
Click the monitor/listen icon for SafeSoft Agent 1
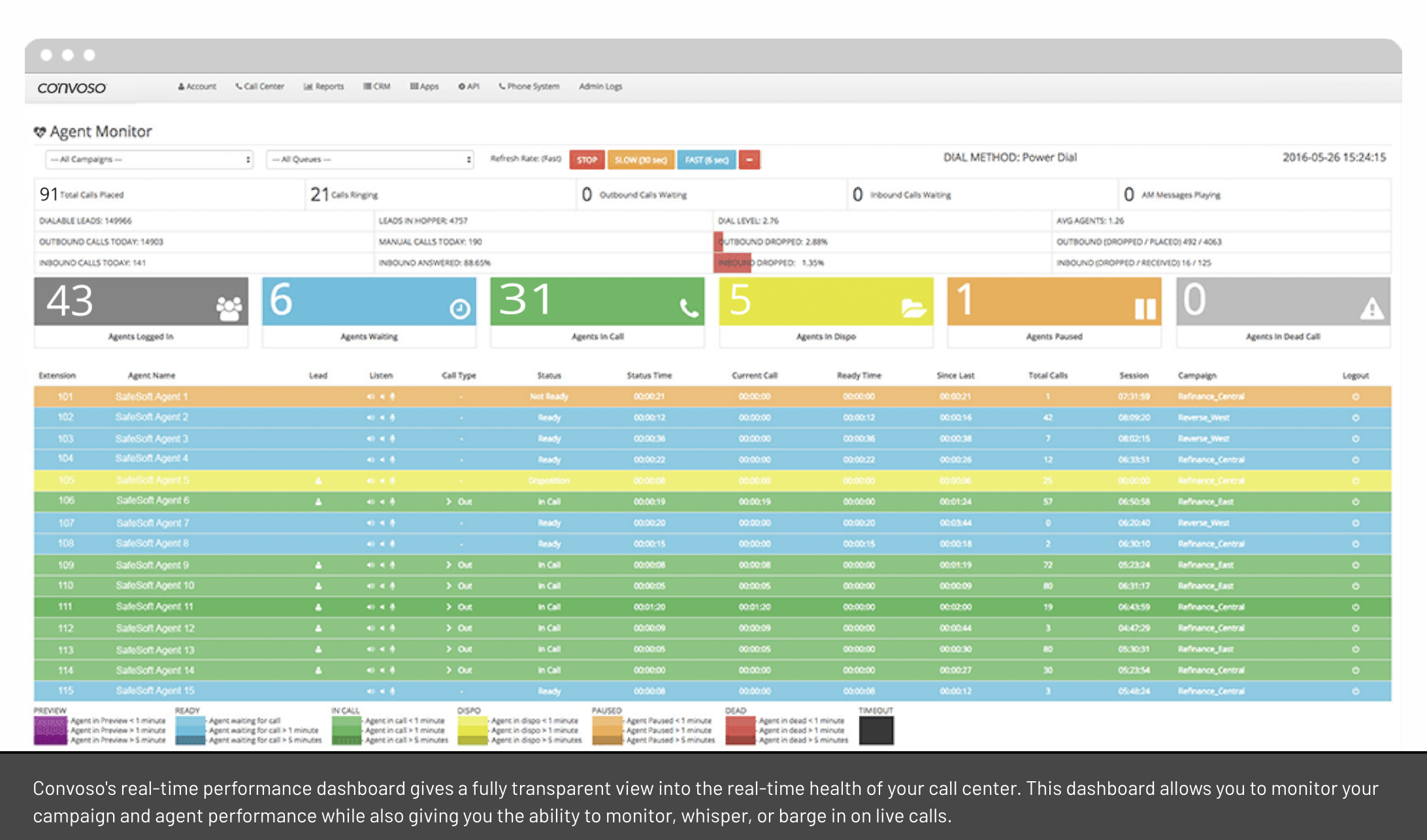pos(371,396)
